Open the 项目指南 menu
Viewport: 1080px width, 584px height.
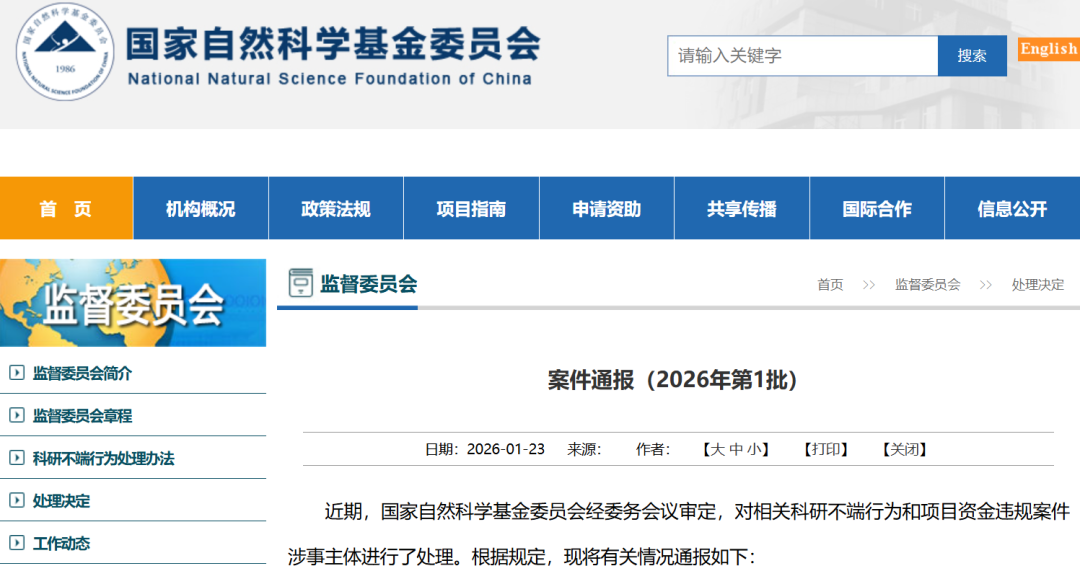click(471, 208)
